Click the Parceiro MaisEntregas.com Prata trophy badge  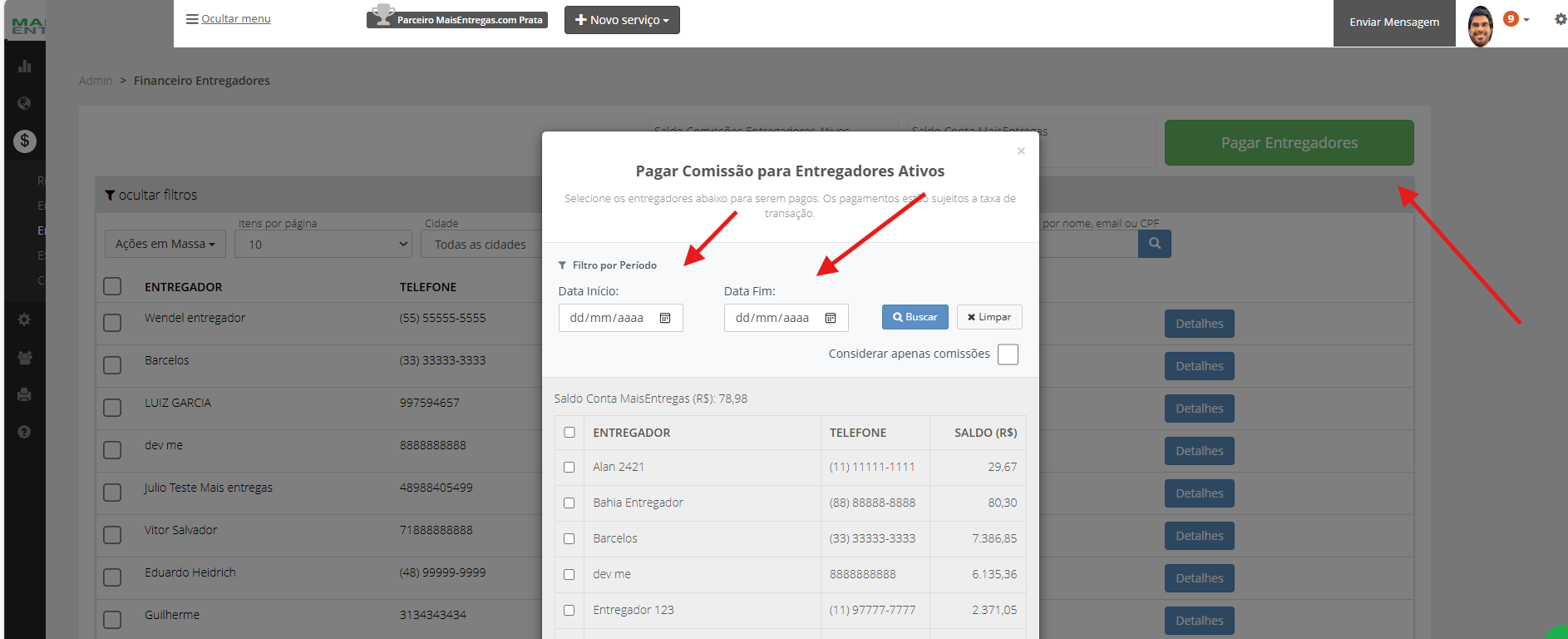point(457,17)
